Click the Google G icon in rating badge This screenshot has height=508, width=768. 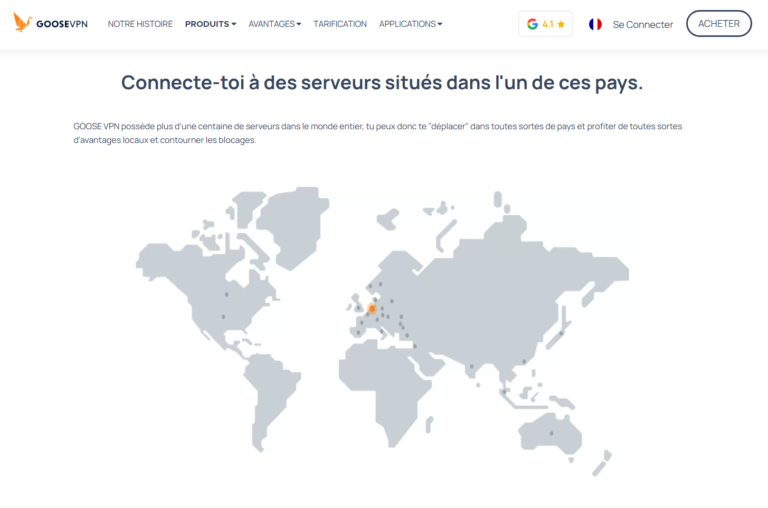pos(532,24)
